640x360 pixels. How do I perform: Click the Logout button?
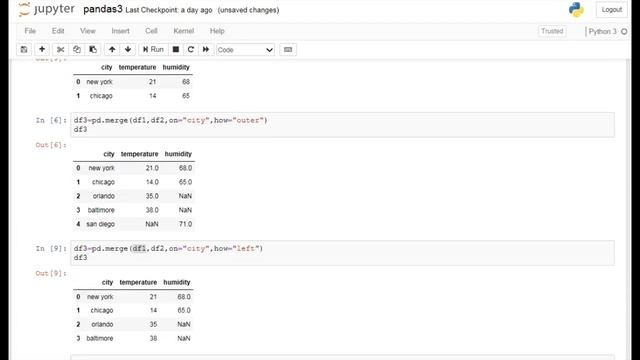click(x=611, y=10)
